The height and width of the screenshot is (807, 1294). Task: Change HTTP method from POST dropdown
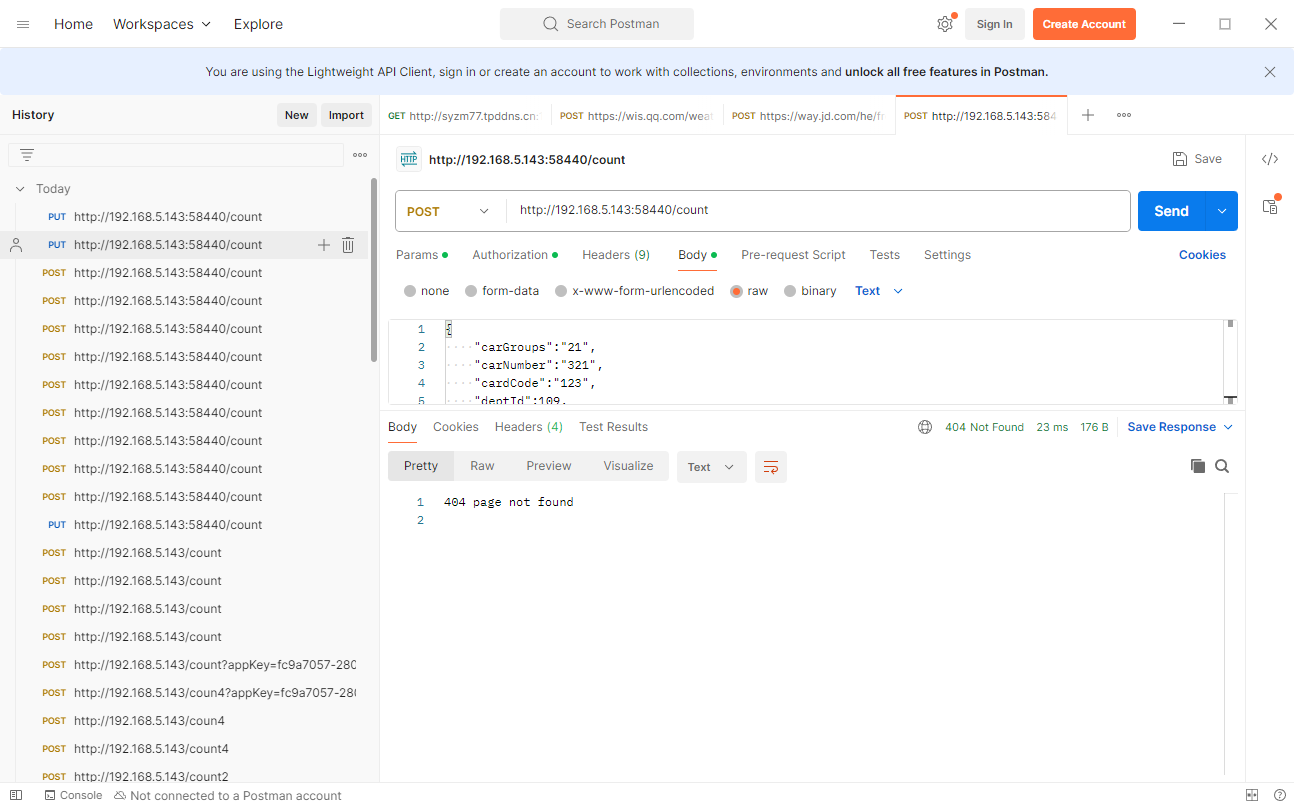tap(450, 211)
